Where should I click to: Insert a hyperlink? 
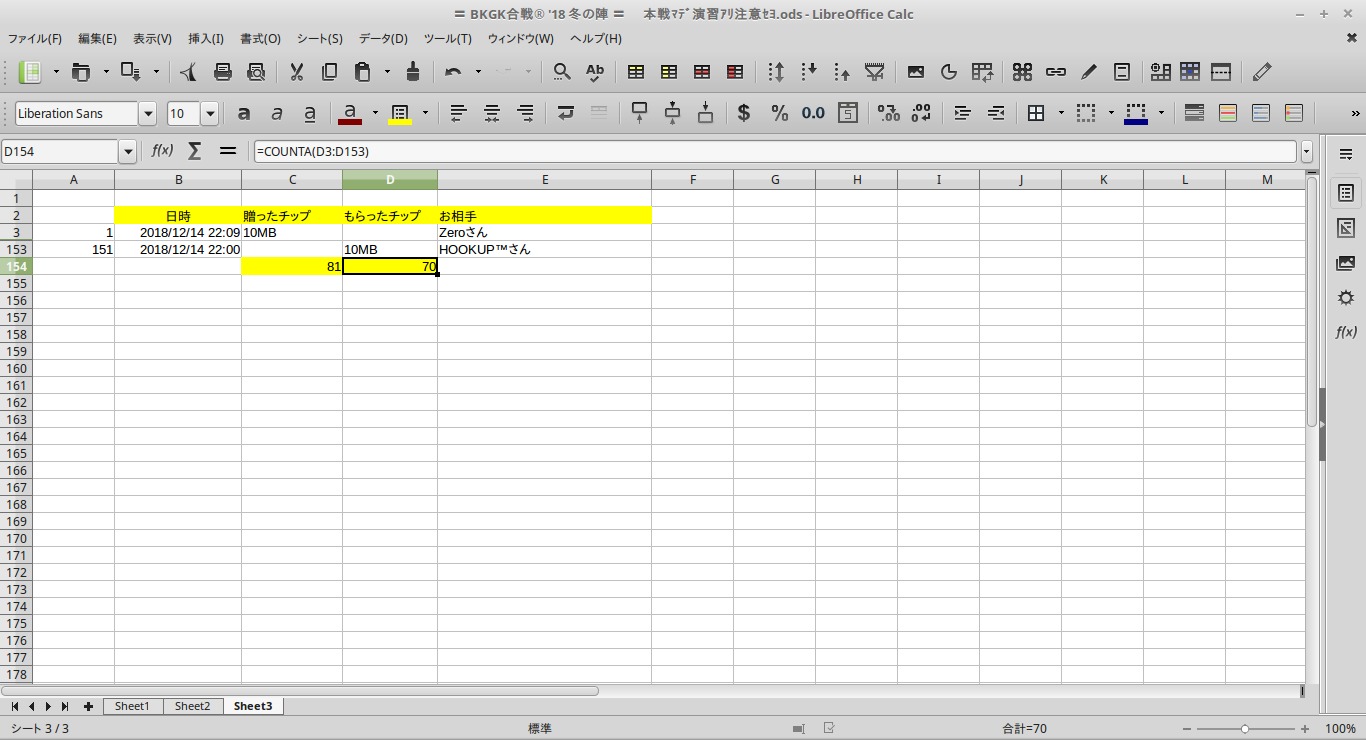pos(1055,72)
